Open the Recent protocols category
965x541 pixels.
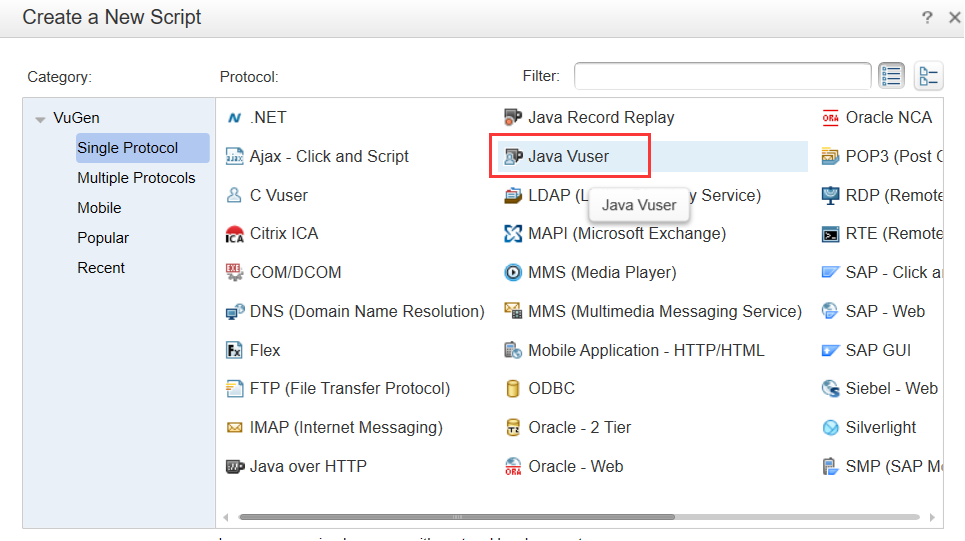pyautogui.click(x=101, y=268)
